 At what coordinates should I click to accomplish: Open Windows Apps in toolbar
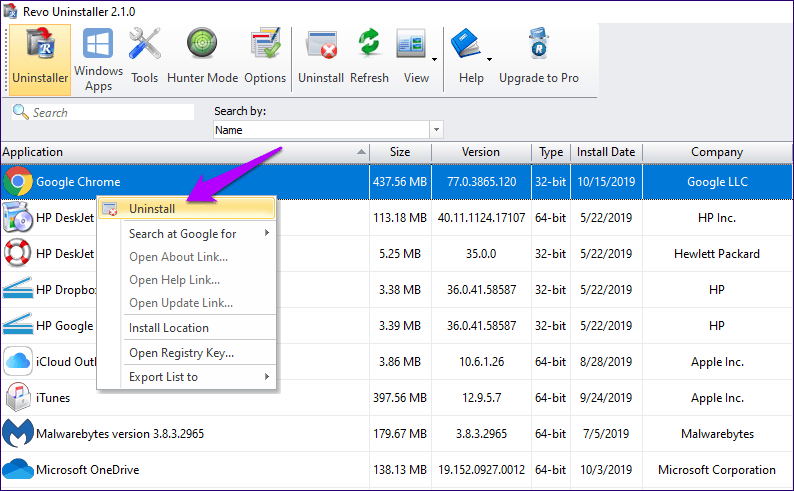click(x=98, y=60)
